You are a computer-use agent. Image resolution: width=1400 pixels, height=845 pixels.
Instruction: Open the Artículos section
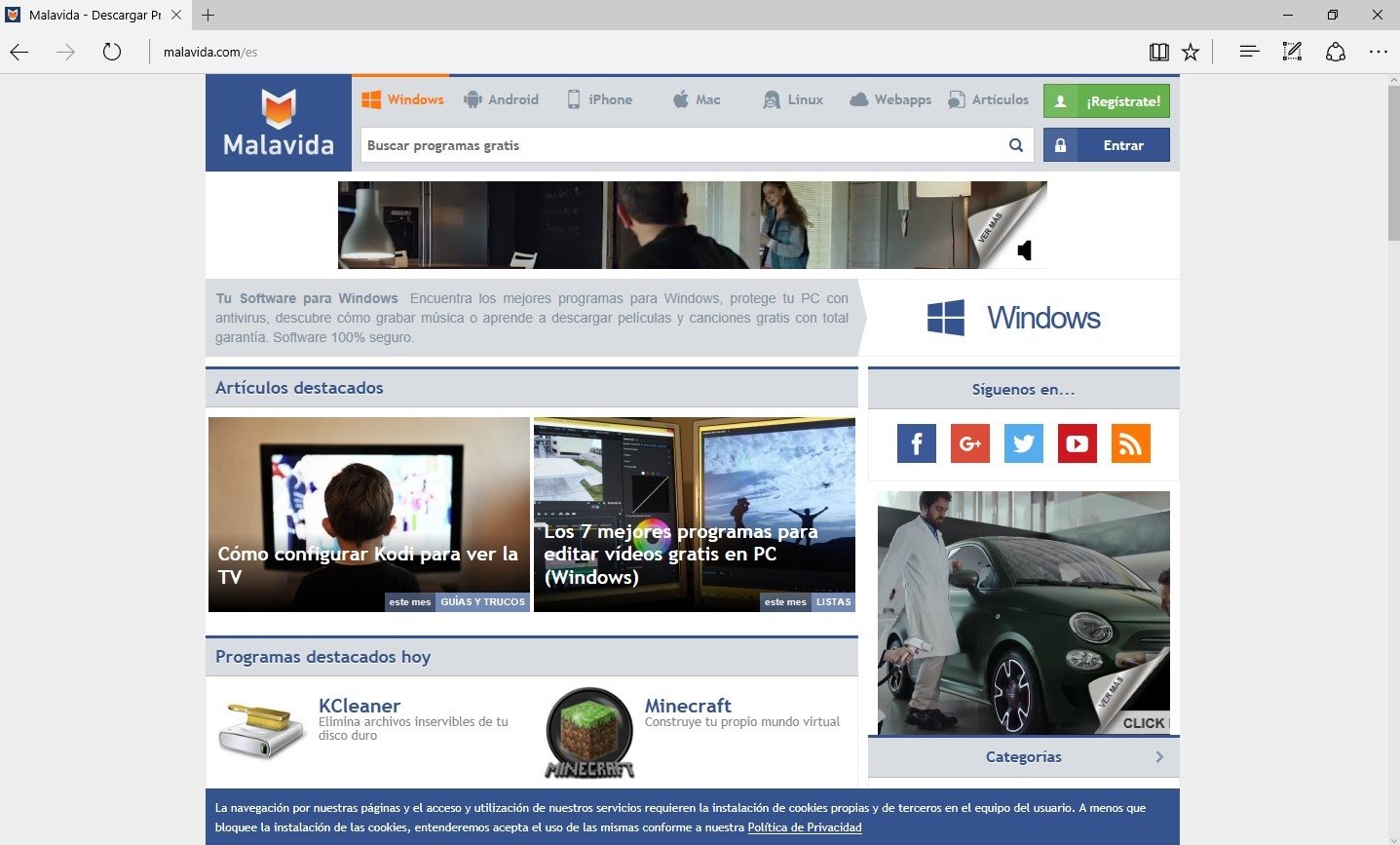(x=988, y=99)
